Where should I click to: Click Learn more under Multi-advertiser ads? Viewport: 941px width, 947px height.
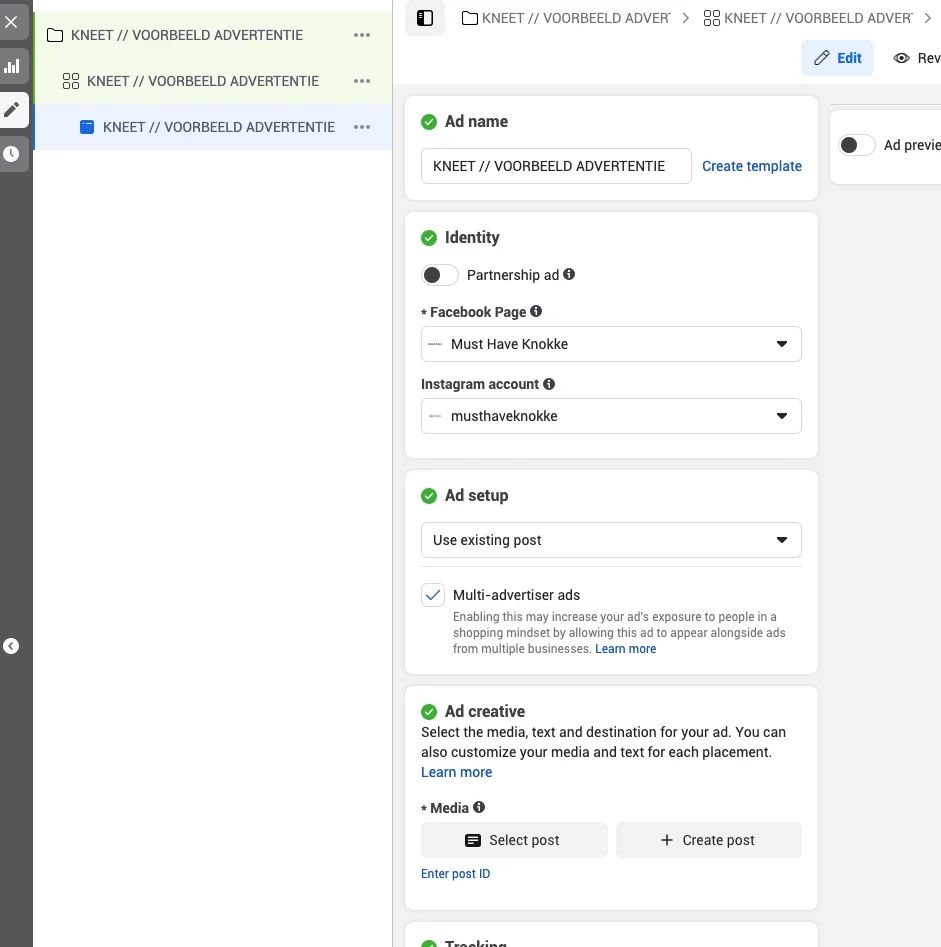pos(625,649)
